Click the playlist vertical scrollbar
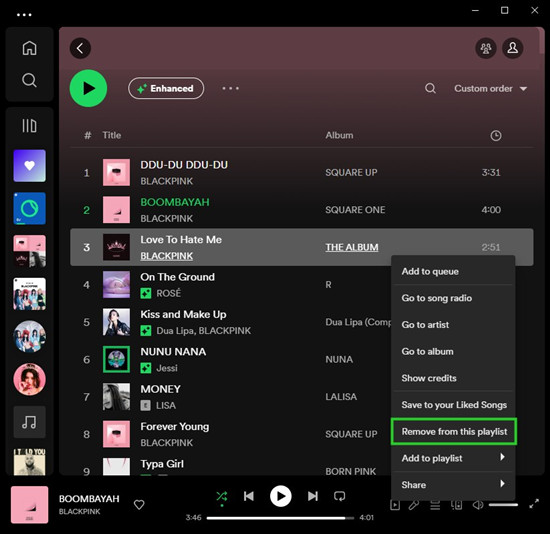 (x=542, y=40)
